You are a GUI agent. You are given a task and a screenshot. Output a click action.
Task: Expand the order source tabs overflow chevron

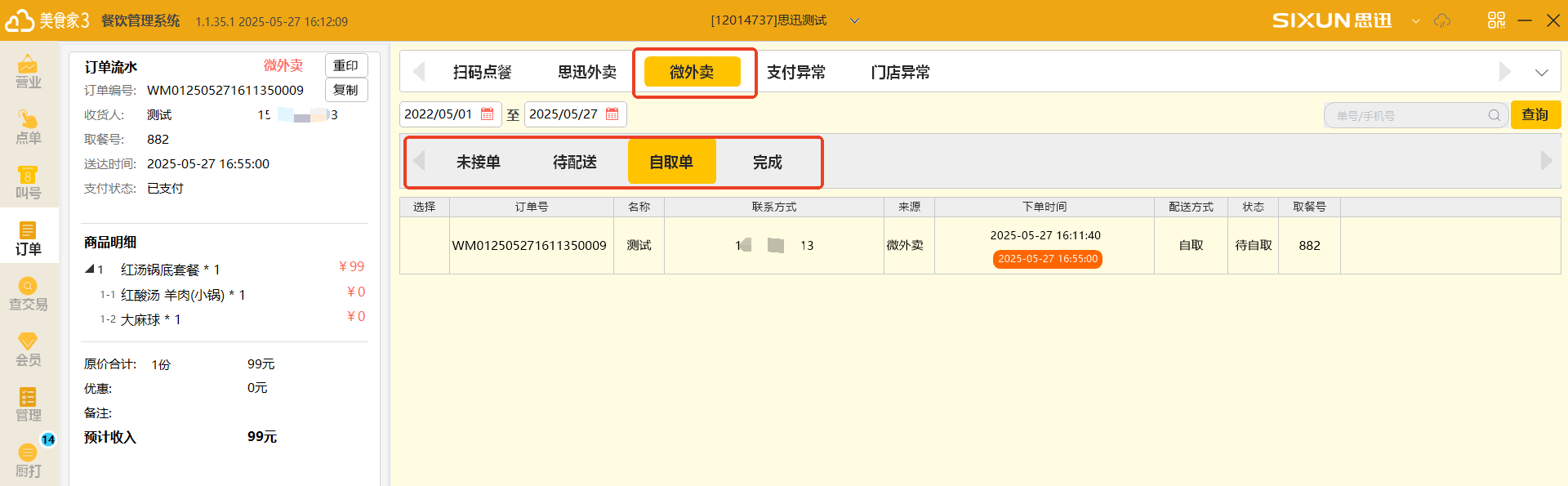pyautogui.click(x=1541, y=72)
